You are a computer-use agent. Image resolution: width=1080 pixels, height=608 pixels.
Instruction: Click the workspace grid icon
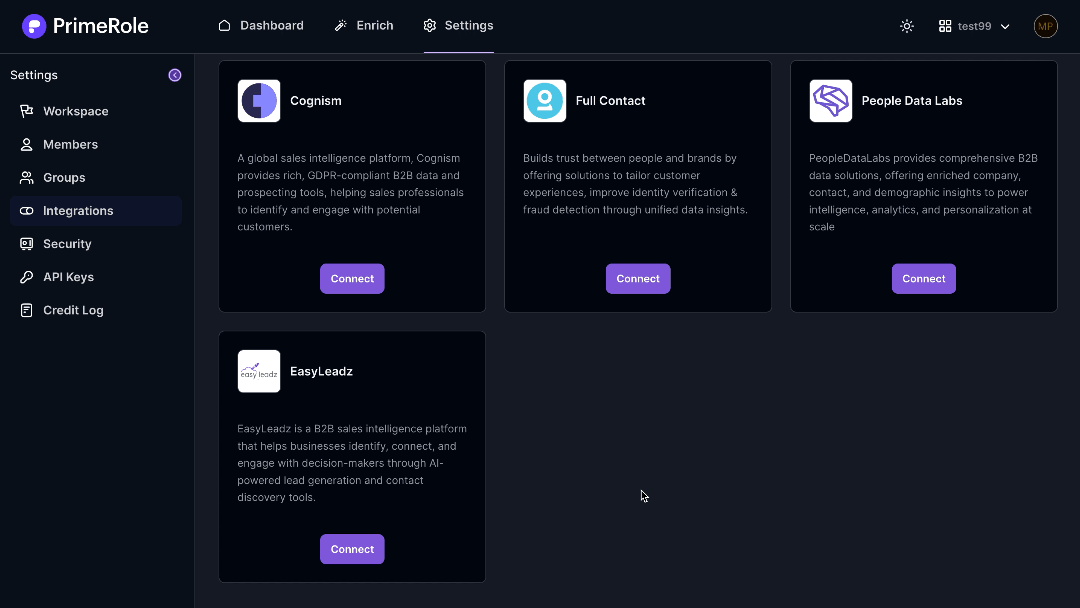pyautogui.click(x=945, y=26)
